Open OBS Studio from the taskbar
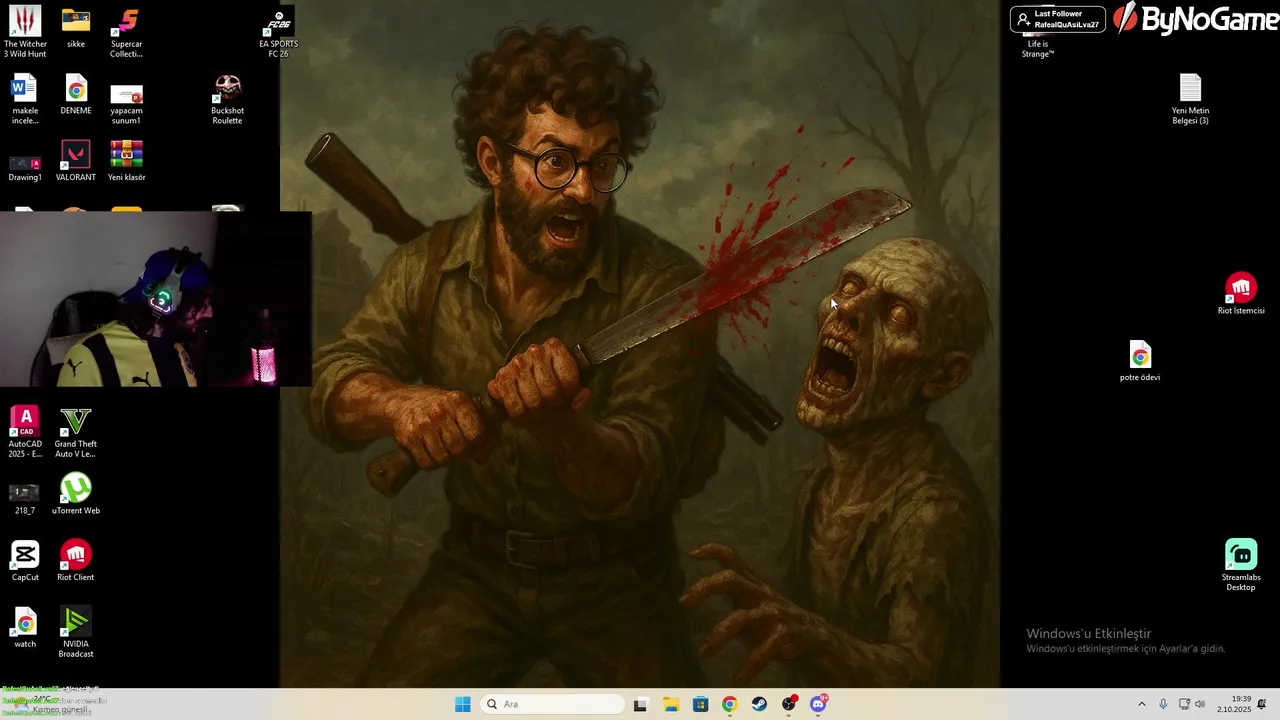The height and width of the screenshot is (720, 1280). 789,704
